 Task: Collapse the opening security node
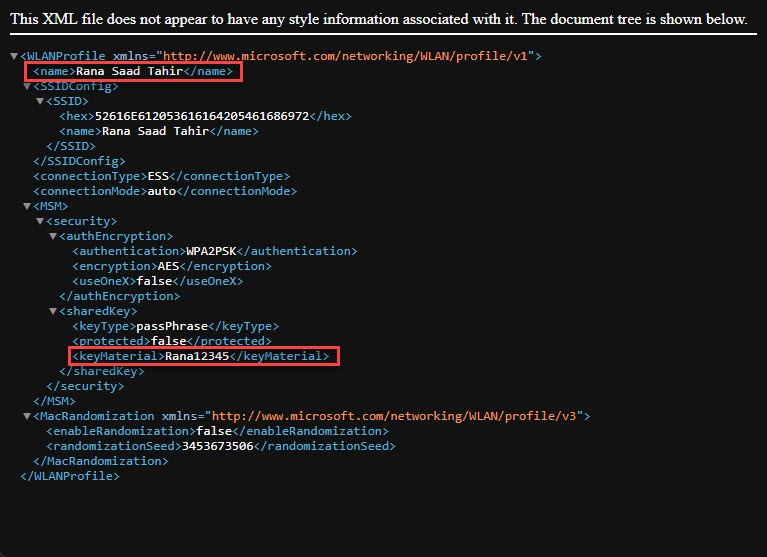click(x=40, y=222)
